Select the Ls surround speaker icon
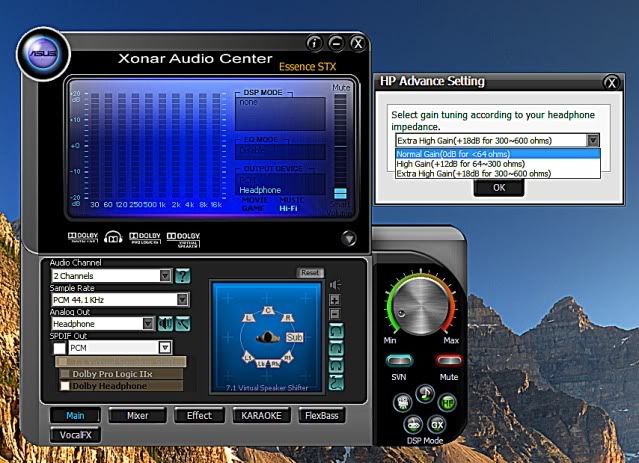Image resolution: width=639 pixels, height=463 pixels. pos(248,357)
